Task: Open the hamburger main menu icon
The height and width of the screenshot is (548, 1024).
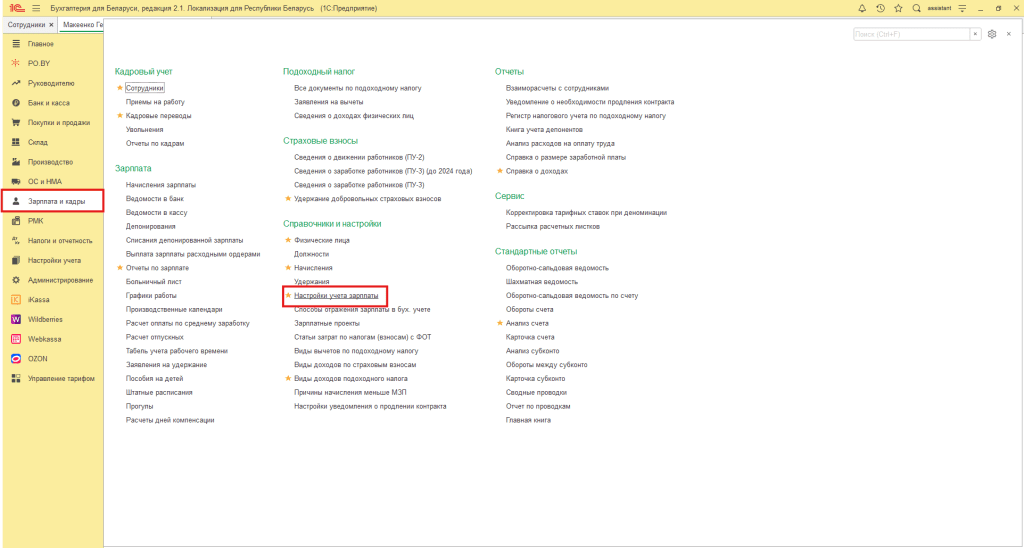Action: (36, 8)
